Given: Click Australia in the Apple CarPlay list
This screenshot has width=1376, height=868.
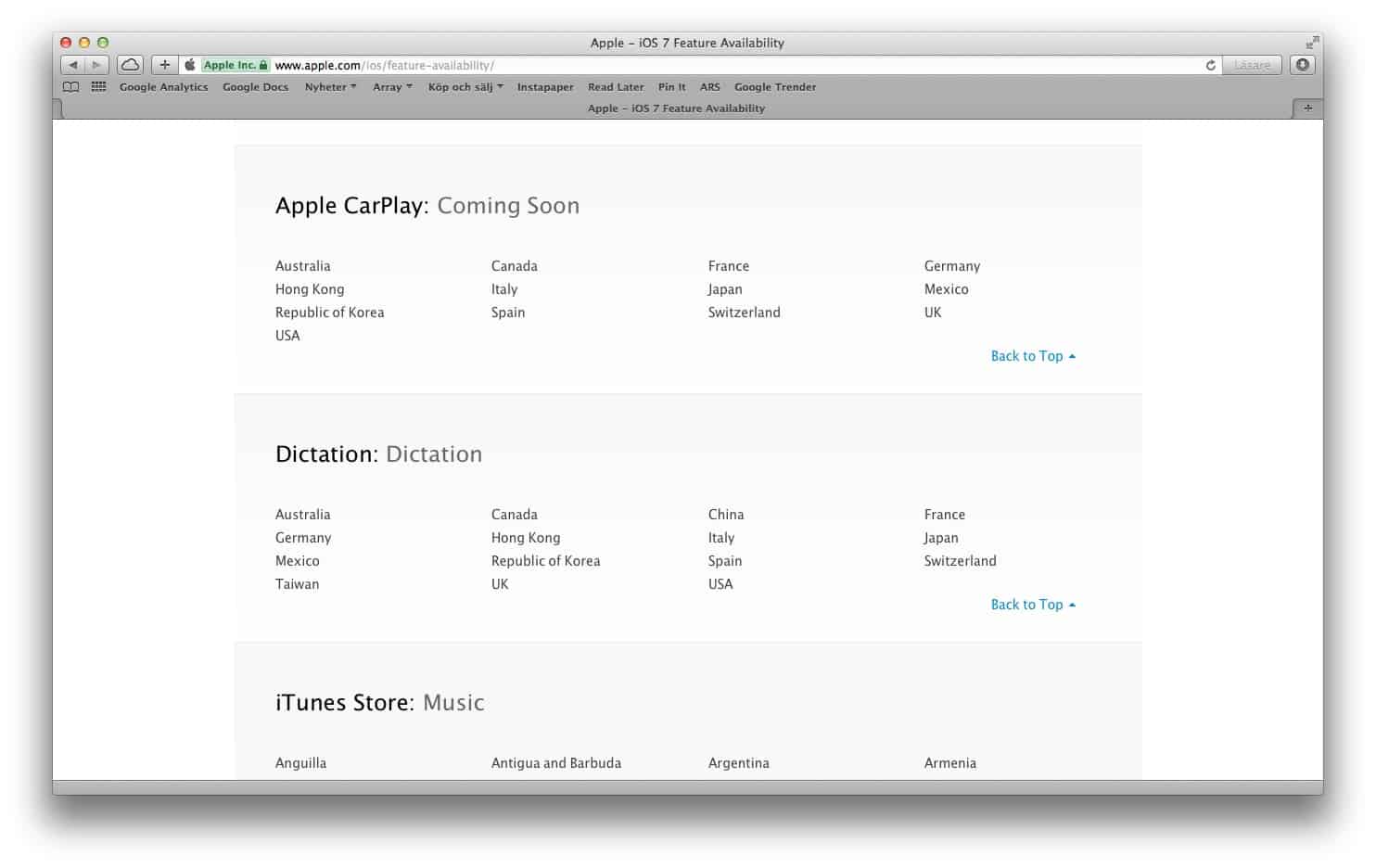Looking at the screenshot, I should [302, 266].
